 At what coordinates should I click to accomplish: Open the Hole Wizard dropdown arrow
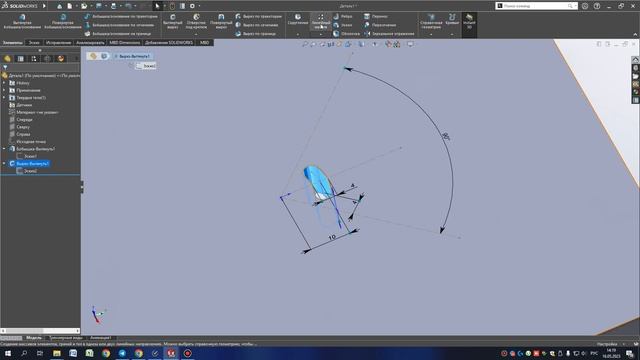click(196, 35)
